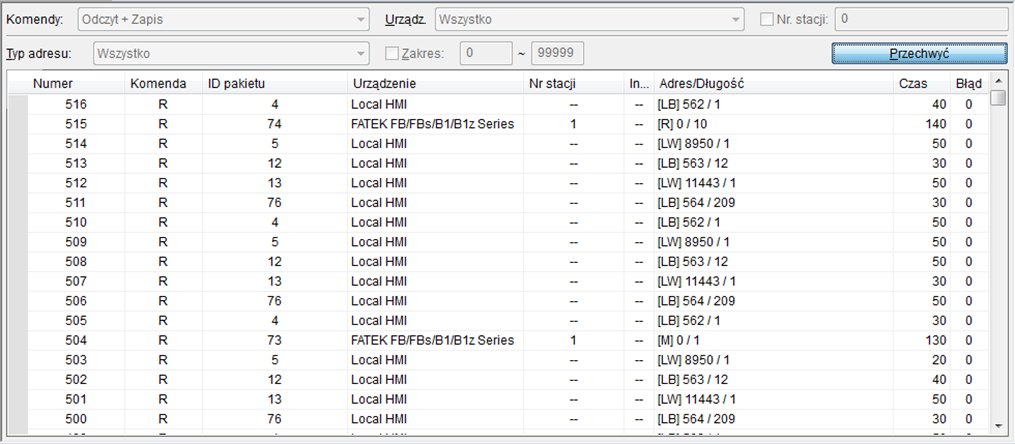Select row number 503

(508, 360)
